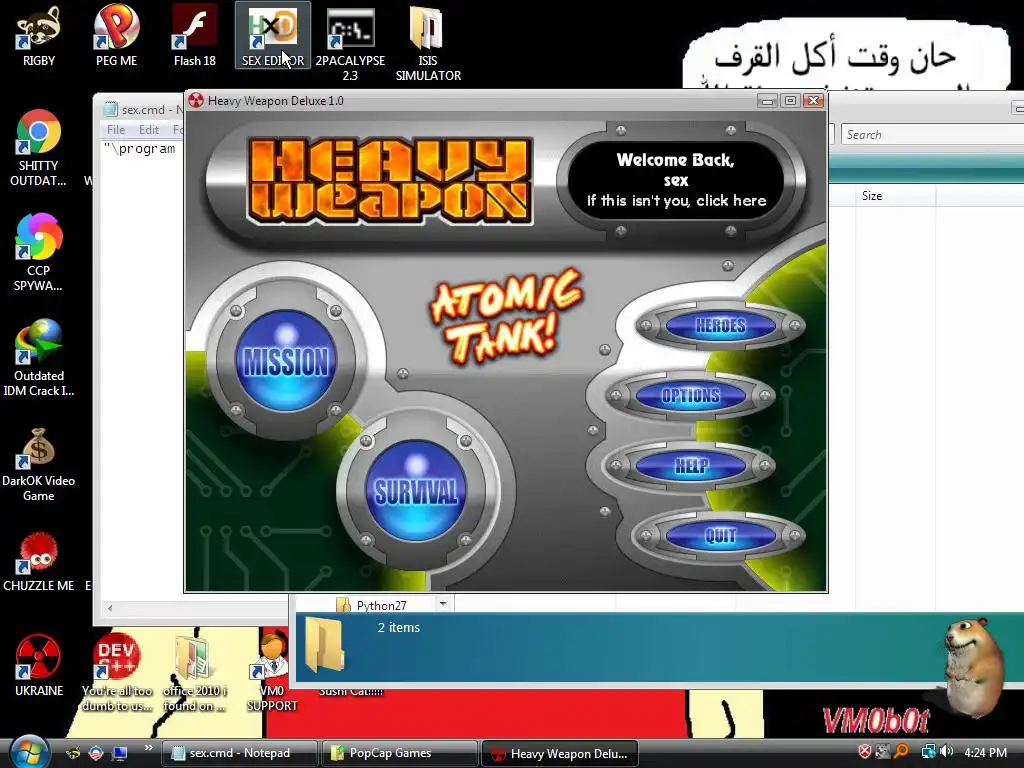
Task: Switch to PopCap Games taskbar button
Action: 399,753
